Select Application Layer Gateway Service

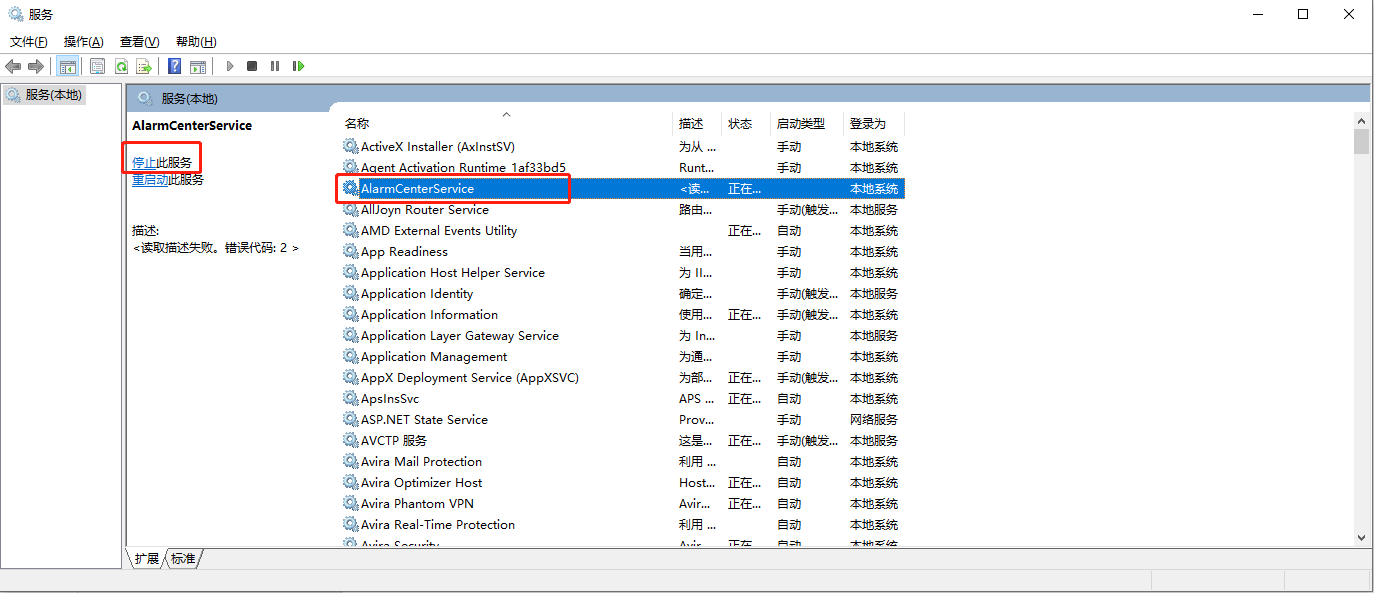[x=622, y=336]
